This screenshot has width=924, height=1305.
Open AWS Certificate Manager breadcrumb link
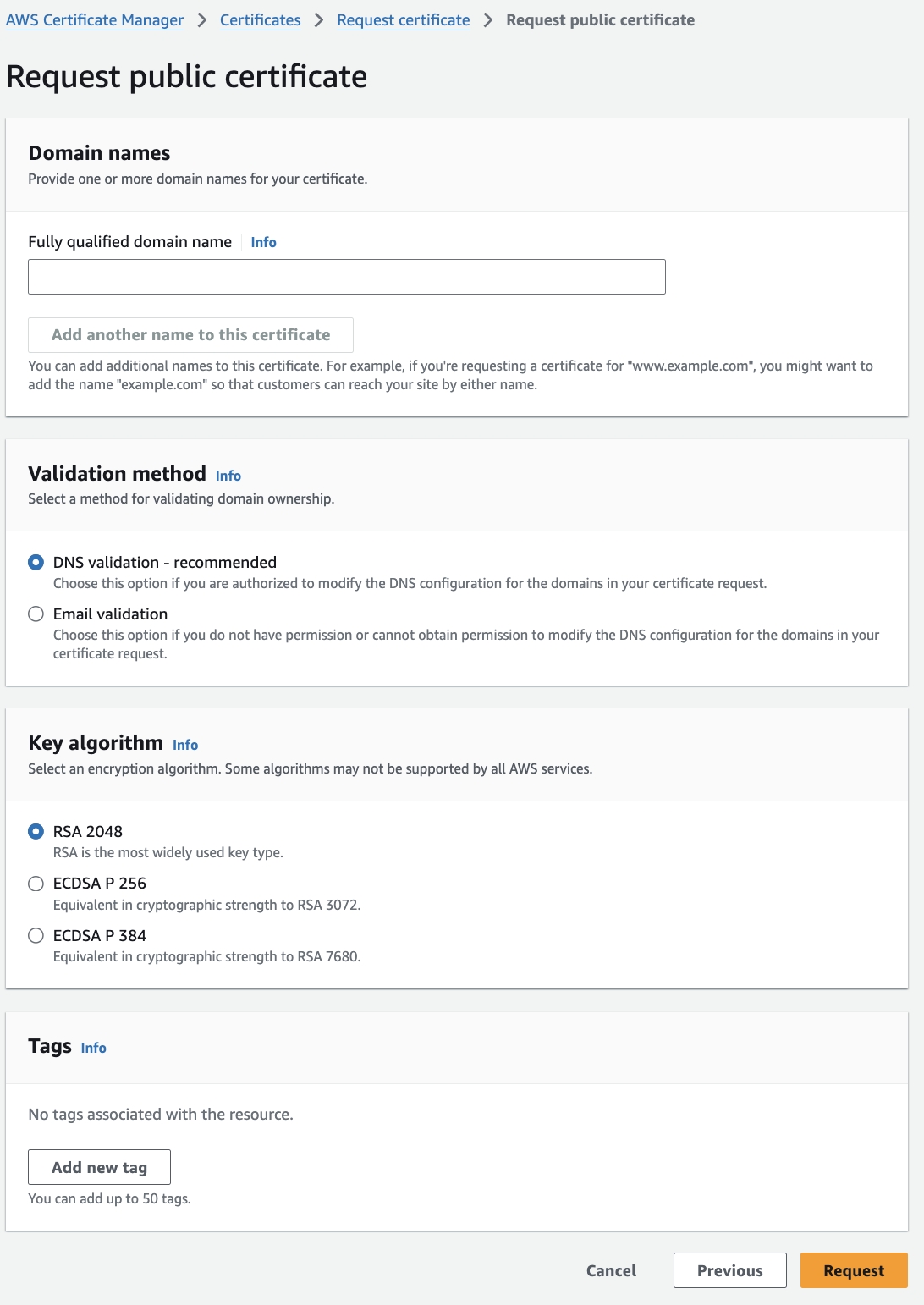(x=95, y=20)
